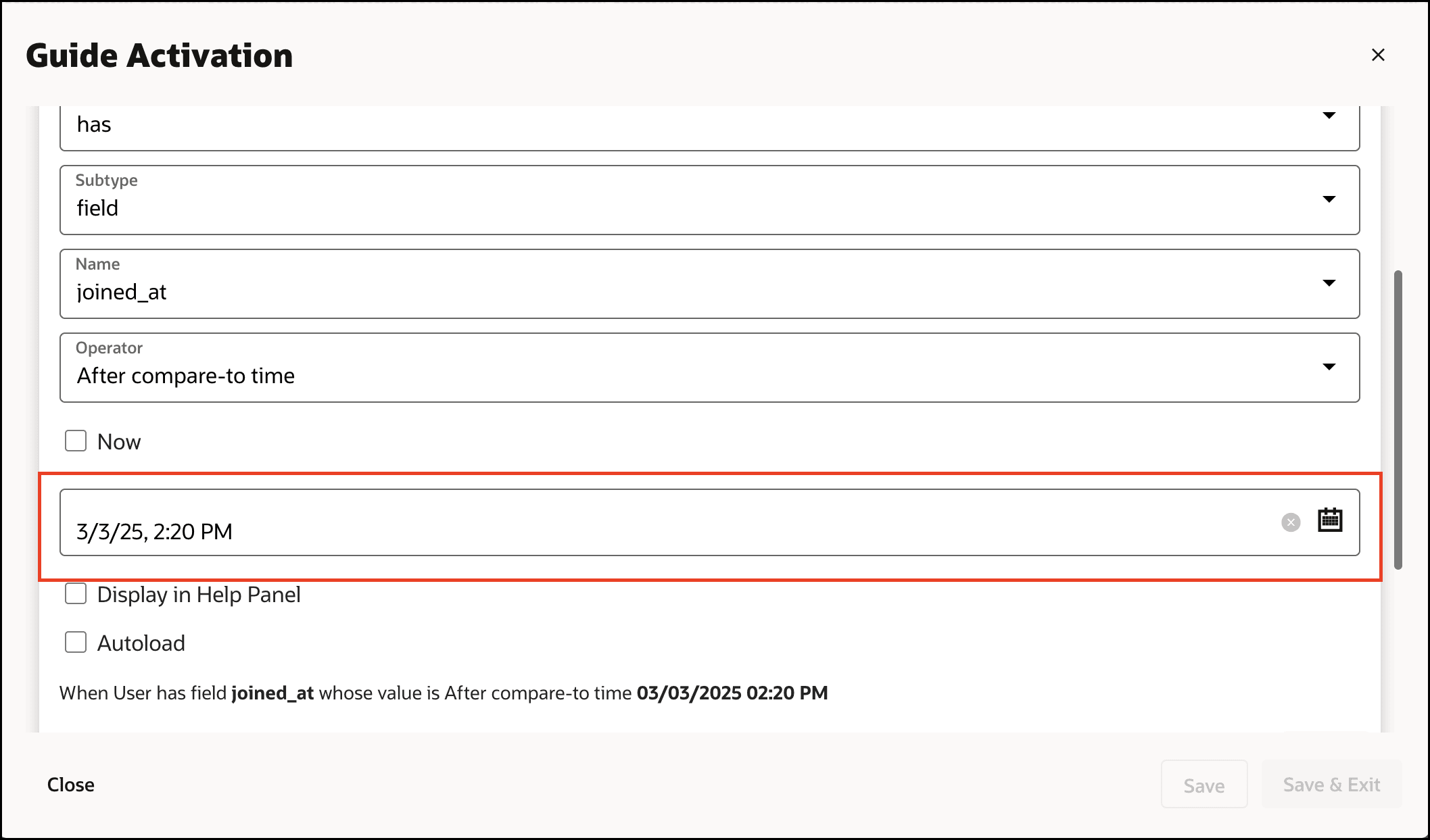This screenshot has width=1430, height=840.
Task: Enable the Now checkbox
Action: coord(76,441)
